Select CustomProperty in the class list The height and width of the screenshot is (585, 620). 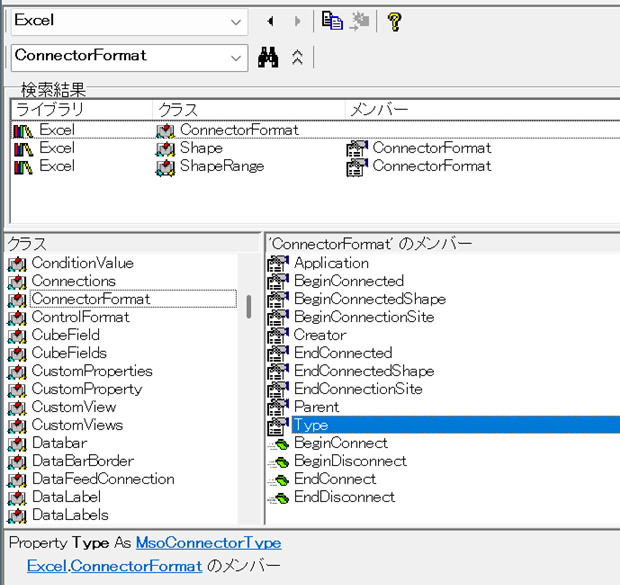(x=87, y=389)
